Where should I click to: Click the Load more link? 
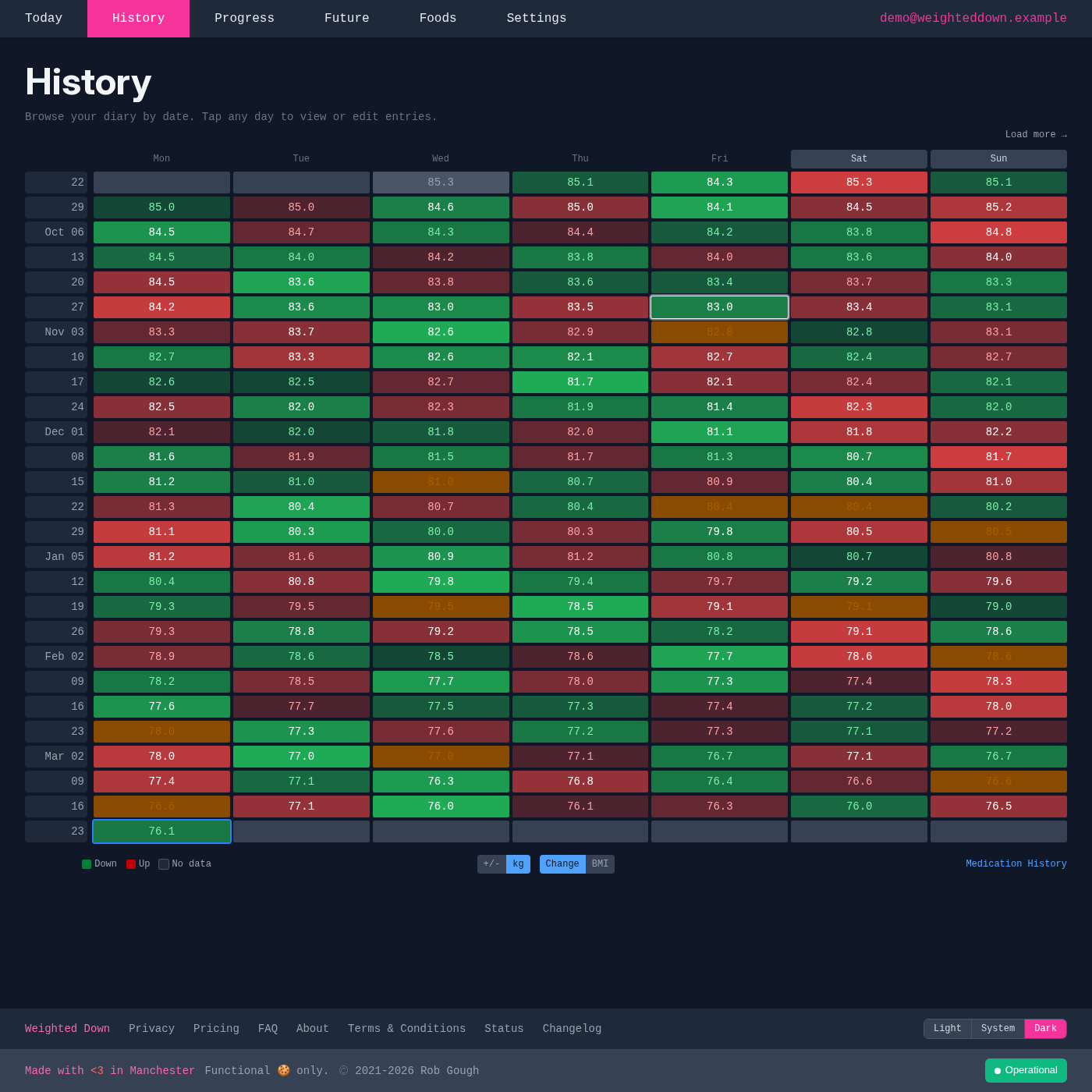pos(1035,134)
